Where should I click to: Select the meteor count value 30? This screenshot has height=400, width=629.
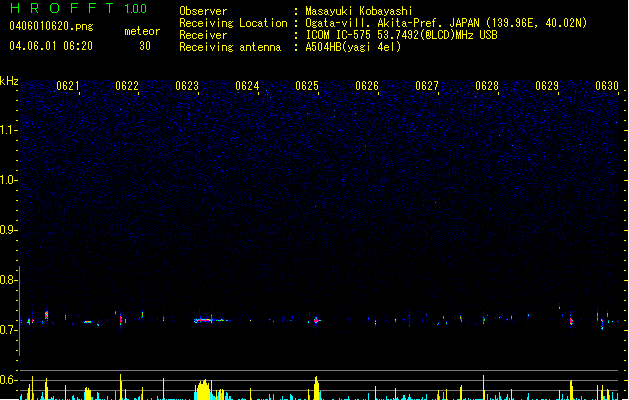(x=145, y=46)
